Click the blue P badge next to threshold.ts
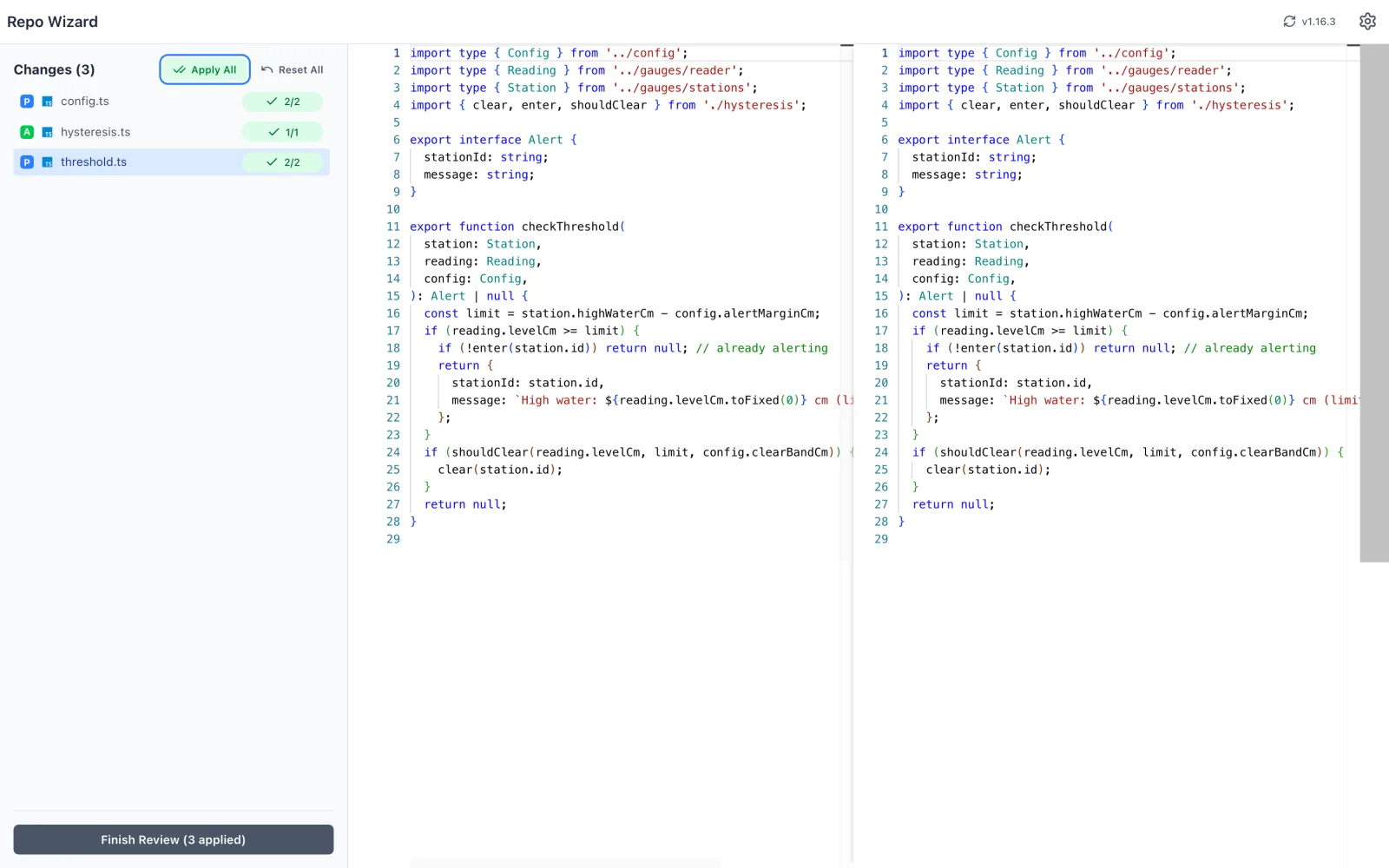The height and width of the screenshot is (868, 1389). [27, 162]
